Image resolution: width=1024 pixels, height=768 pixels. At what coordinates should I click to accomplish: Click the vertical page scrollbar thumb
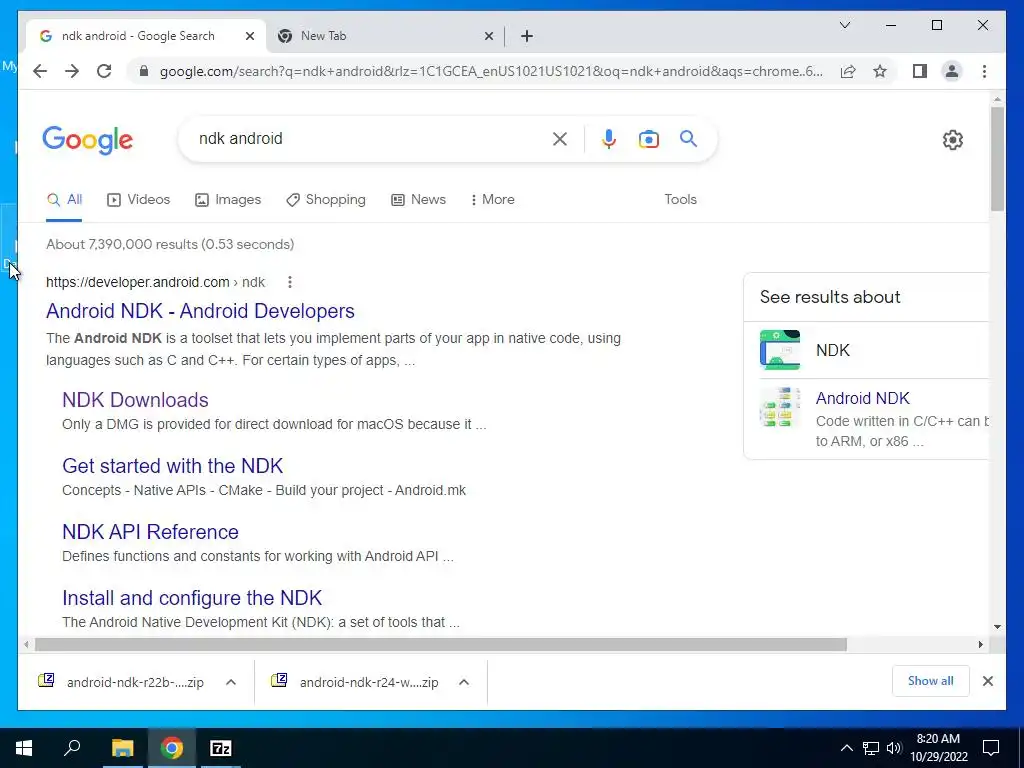[x=997, y=159]
